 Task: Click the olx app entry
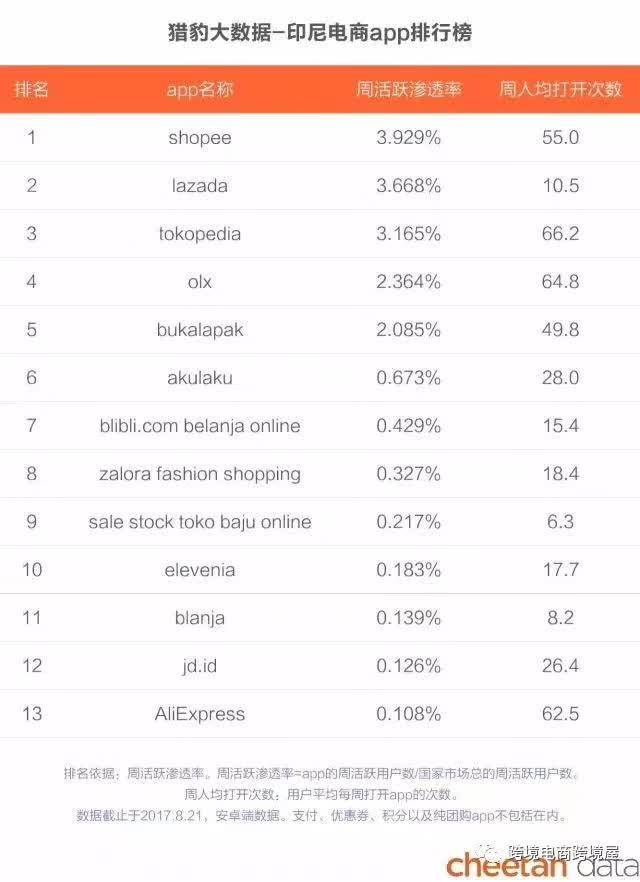point(200,282)
